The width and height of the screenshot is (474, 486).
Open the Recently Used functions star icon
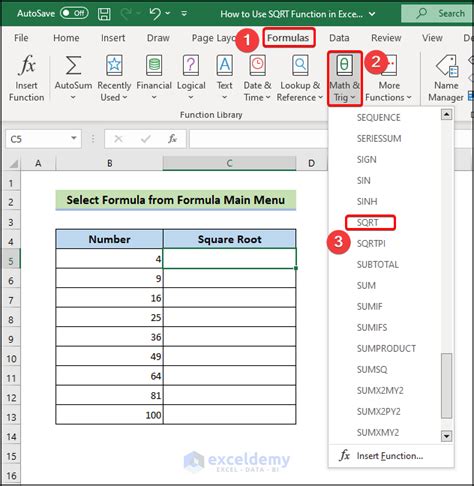coord(114,65)
